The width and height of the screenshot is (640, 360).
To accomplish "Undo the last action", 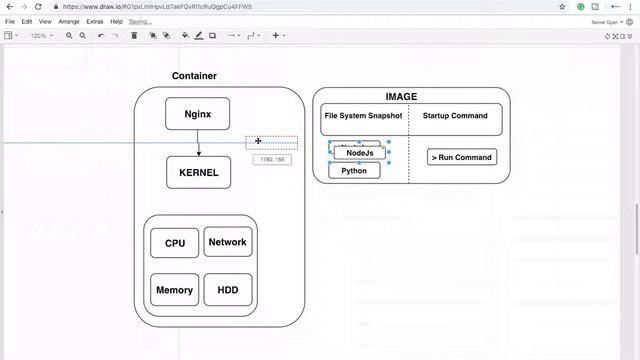I will point(101,36).
